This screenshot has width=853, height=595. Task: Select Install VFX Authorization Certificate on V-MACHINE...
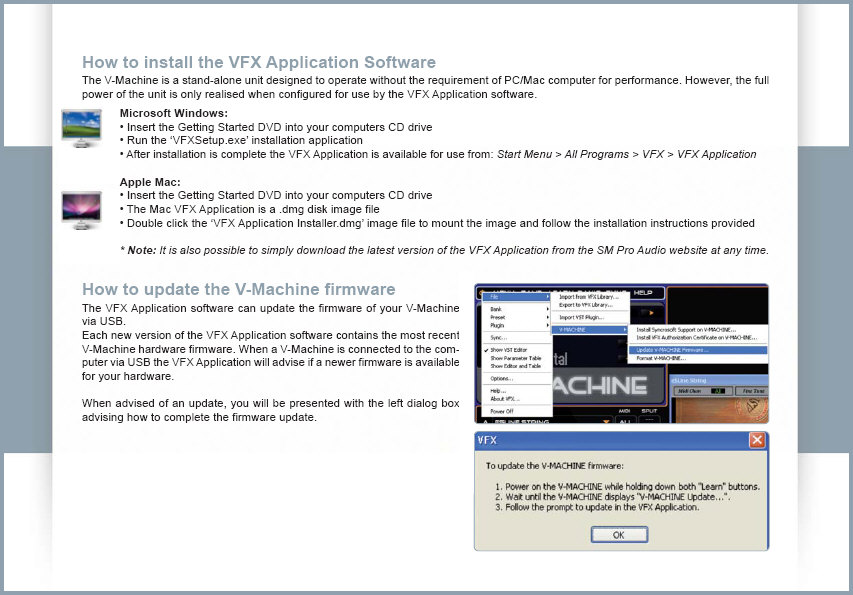tap(698, 338)
